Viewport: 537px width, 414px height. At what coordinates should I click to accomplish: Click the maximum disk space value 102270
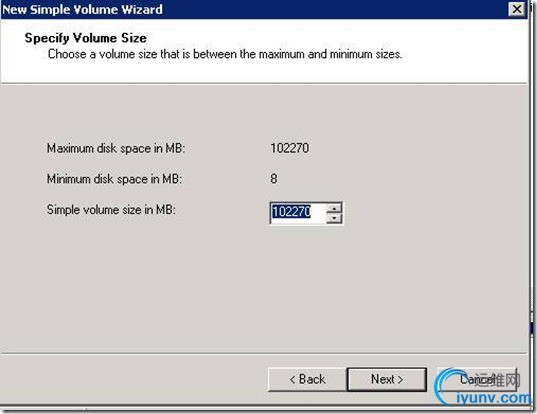(290, 148)
